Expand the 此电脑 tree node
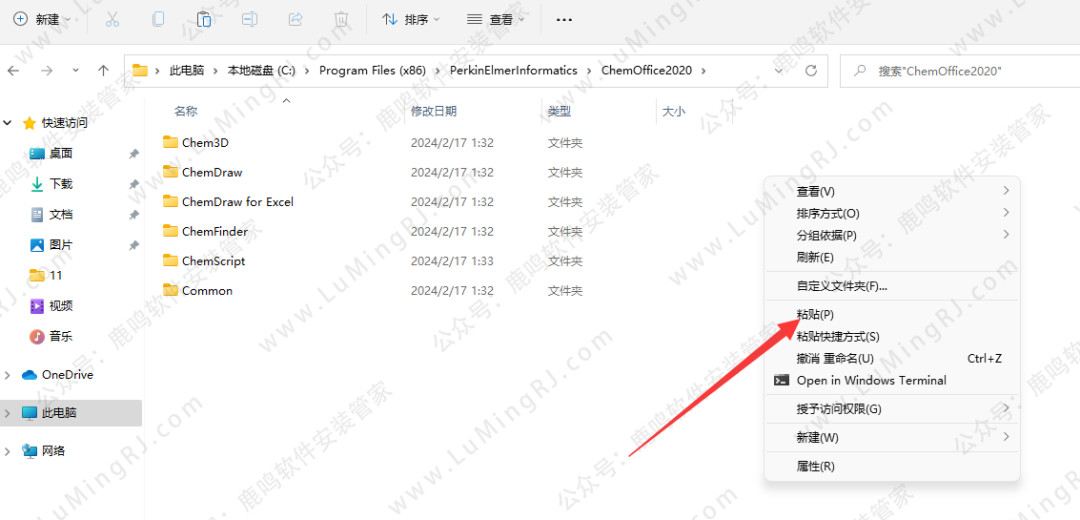The width and height of the screenshot is (1080, 520). [x=8, y=413]
